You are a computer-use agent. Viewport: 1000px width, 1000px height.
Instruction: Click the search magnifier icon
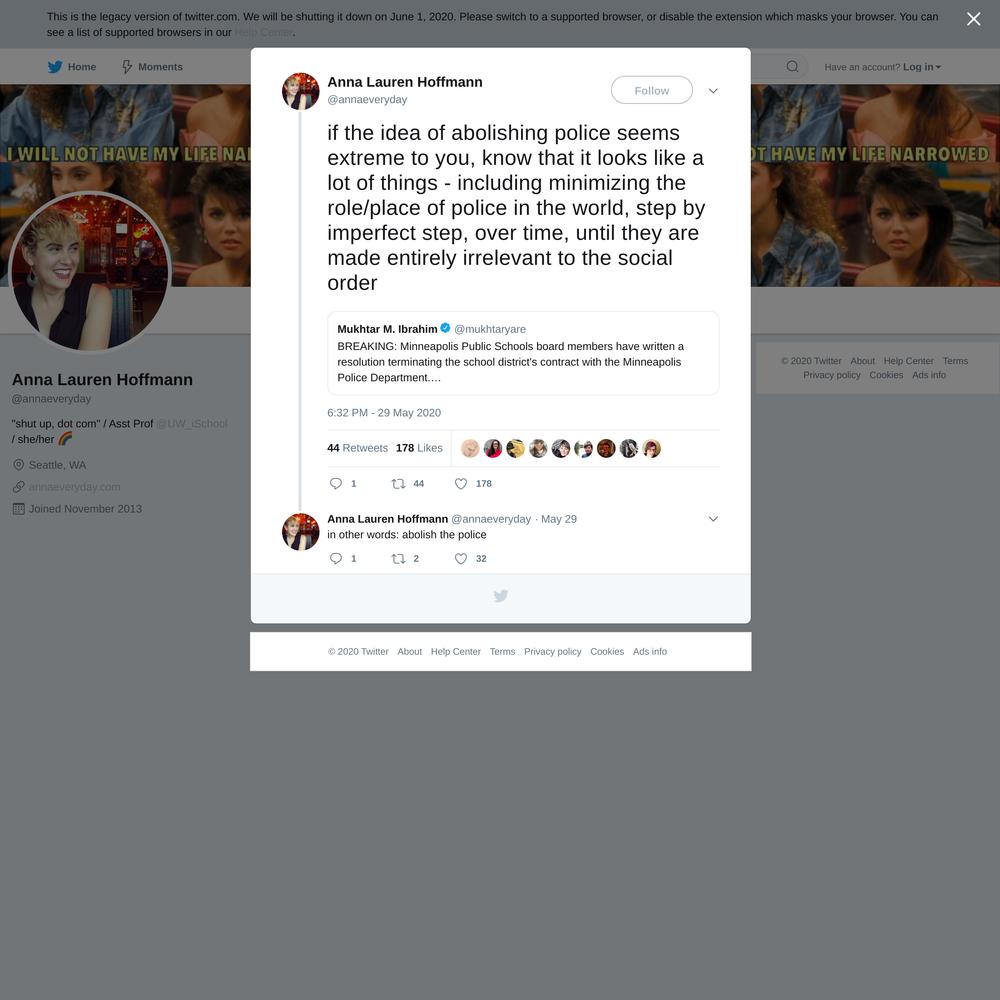pos(792,66)
